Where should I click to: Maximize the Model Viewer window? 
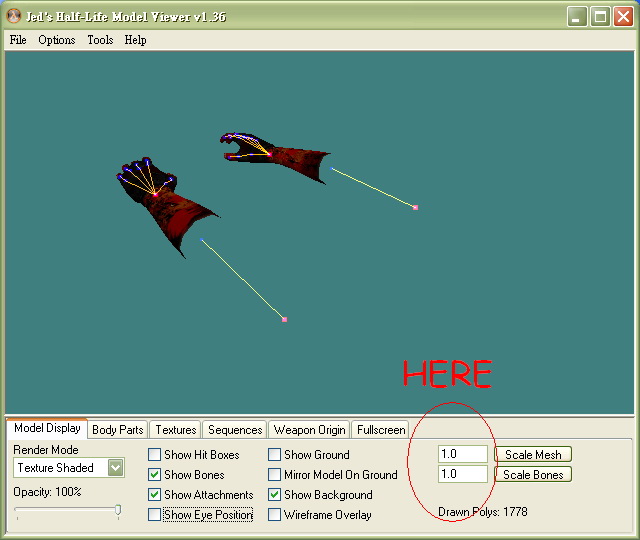click(x=600, y=17)
